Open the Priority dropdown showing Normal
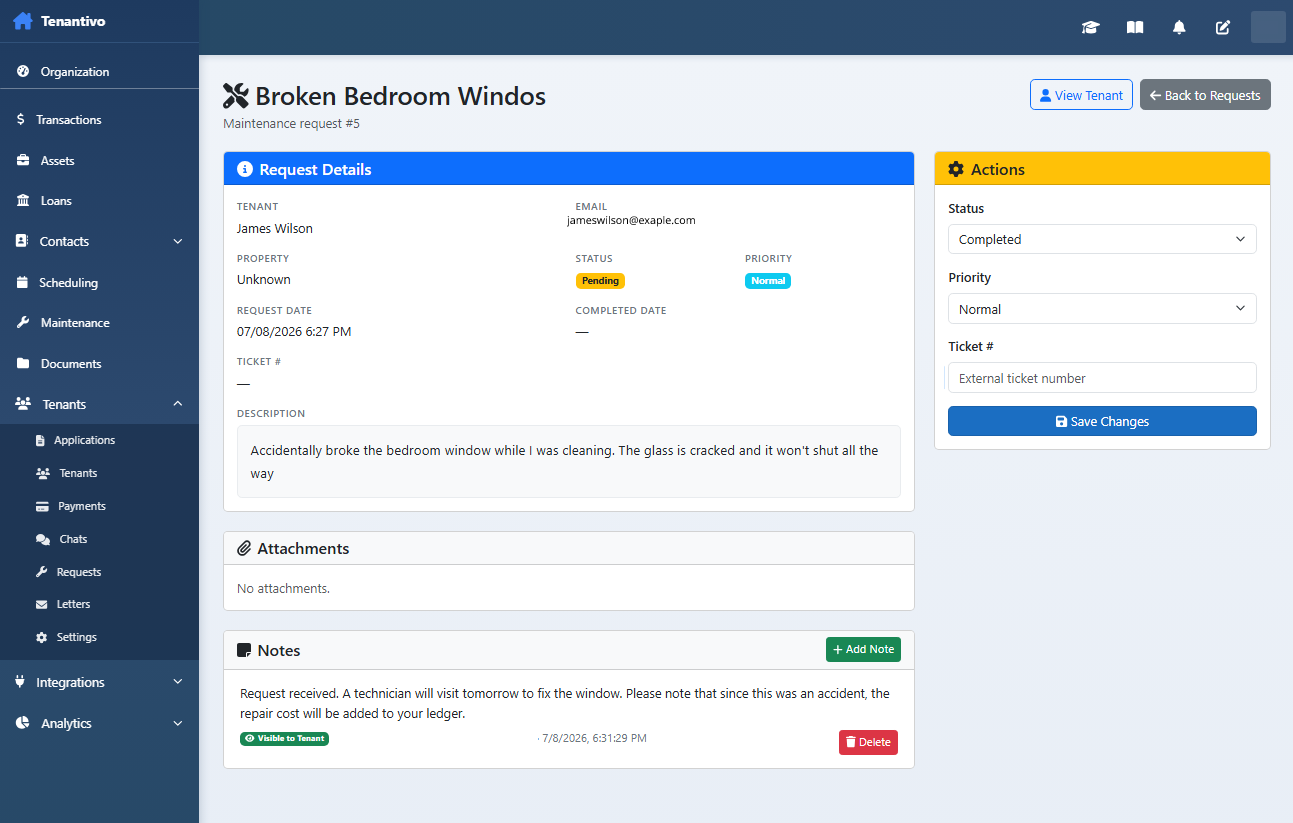The image size is (1293, 823). tap(1102, 309)
